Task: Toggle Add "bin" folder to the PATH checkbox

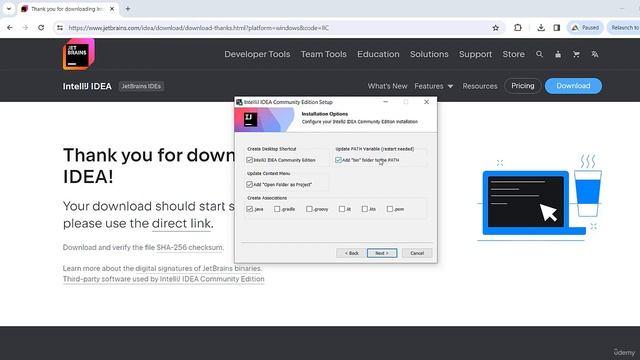Action: point(338,160)
